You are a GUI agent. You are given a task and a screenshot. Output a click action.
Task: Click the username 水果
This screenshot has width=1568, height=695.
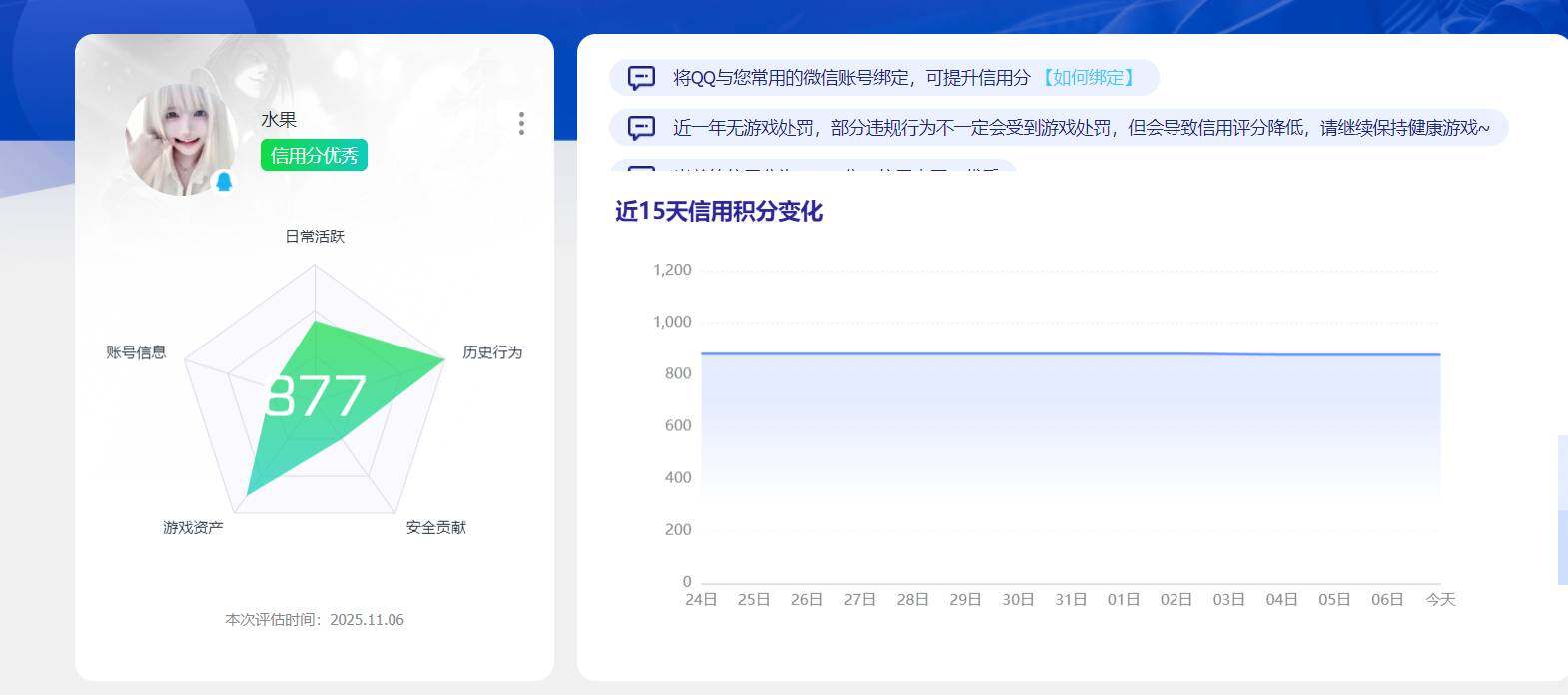(279, 119)
